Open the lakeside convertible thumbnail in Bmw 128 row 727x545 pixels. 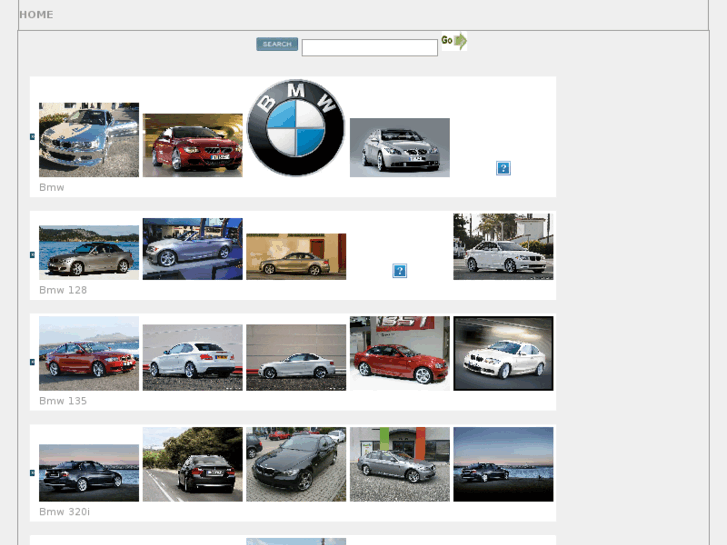click(89, 252)
